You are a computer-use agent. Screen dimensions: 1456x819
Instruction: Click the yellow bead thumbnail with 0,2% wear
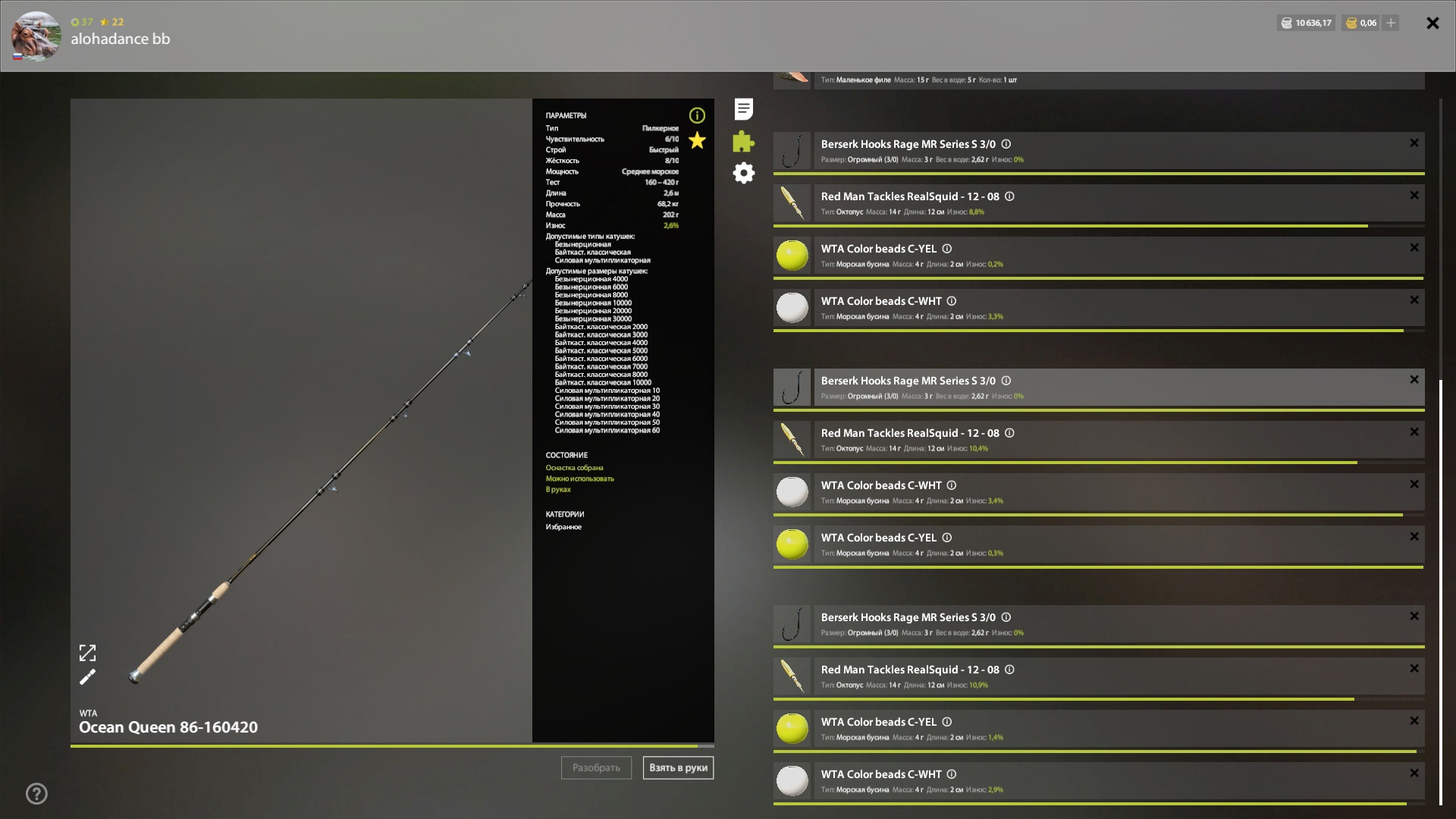pyautogui.click(x=792, y=256)
